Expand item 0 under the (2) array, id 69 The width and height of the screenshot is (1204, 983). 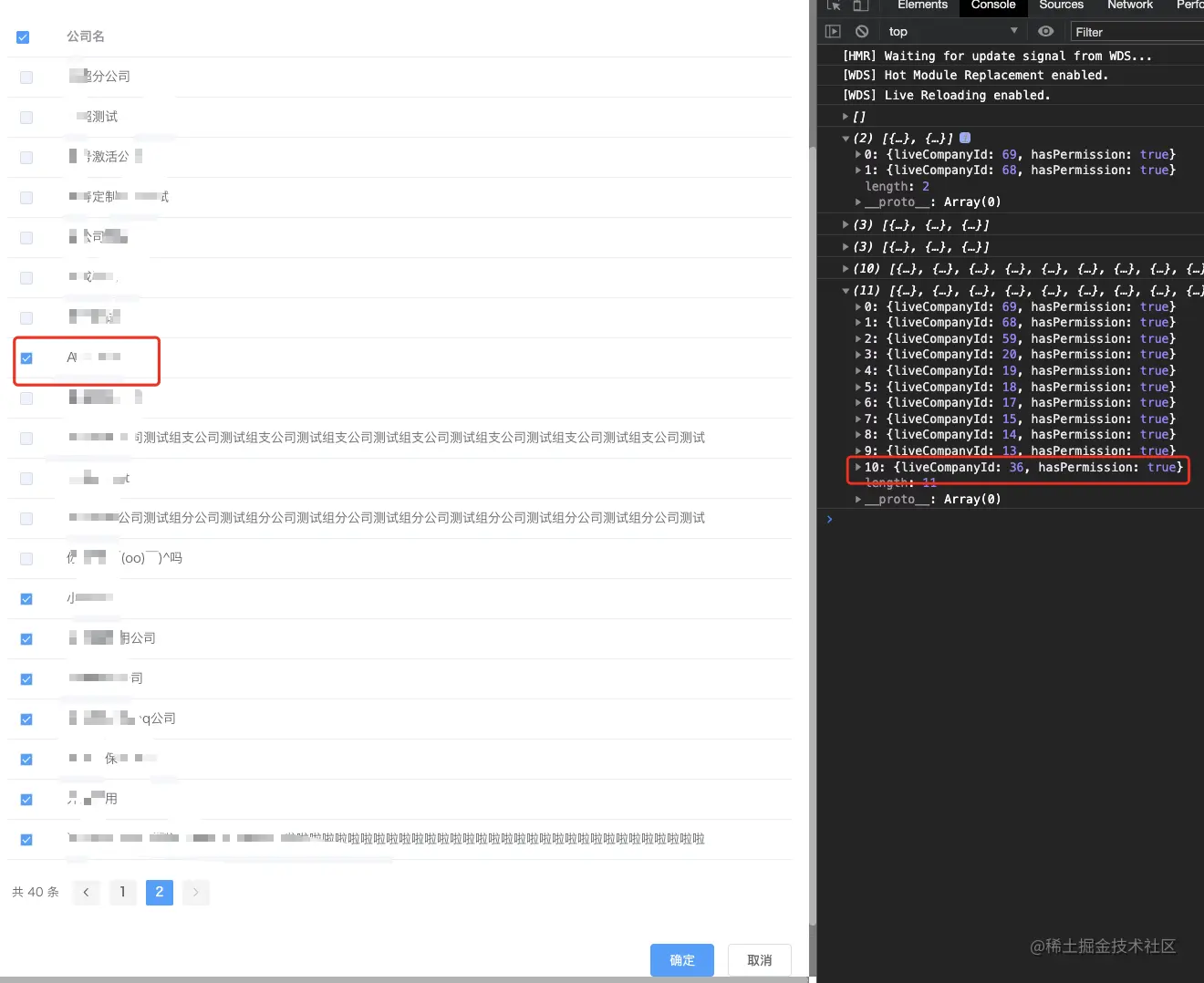click(x=857, y=155)
